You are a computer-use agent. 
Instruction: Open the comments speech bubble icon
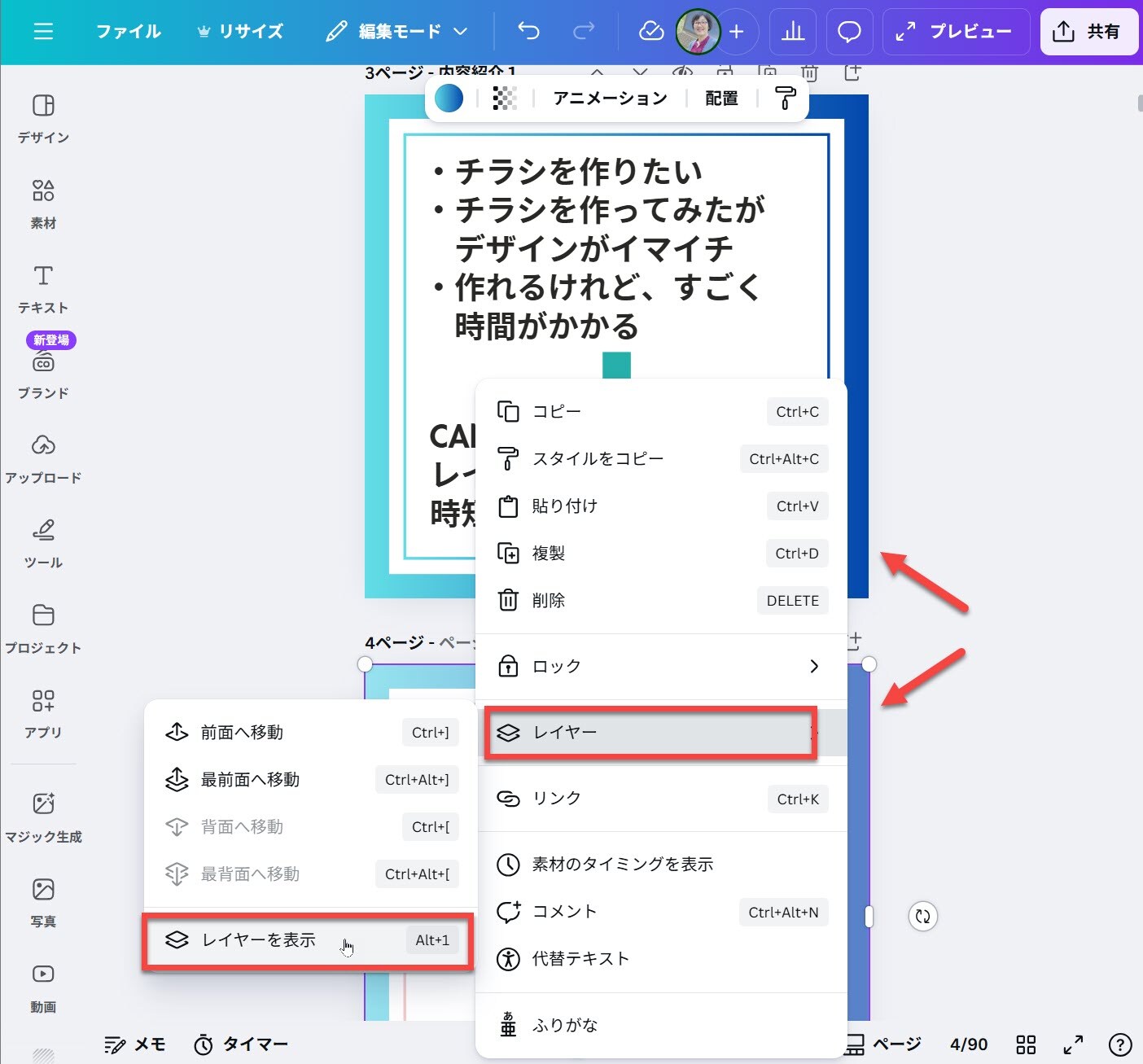click(849, 32)
